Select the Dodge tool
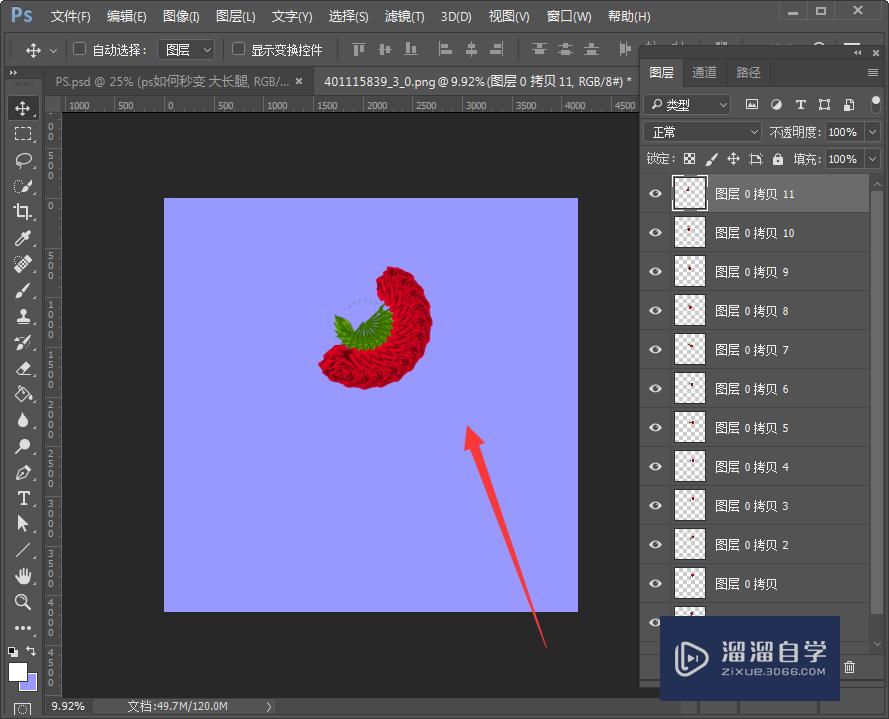This screenshot has height=719, width=889. (23, 446)
